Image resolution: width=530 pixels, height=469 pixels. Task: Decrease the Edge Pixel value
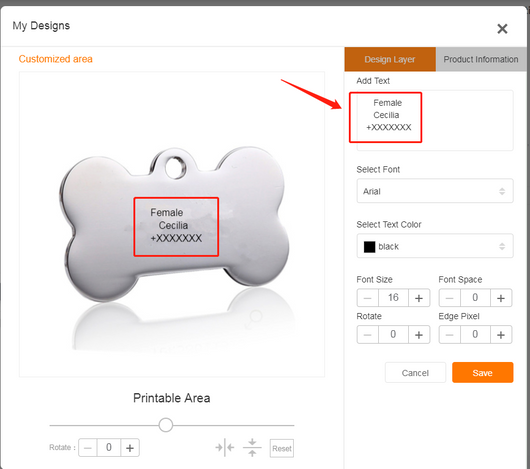coord(450,335)
